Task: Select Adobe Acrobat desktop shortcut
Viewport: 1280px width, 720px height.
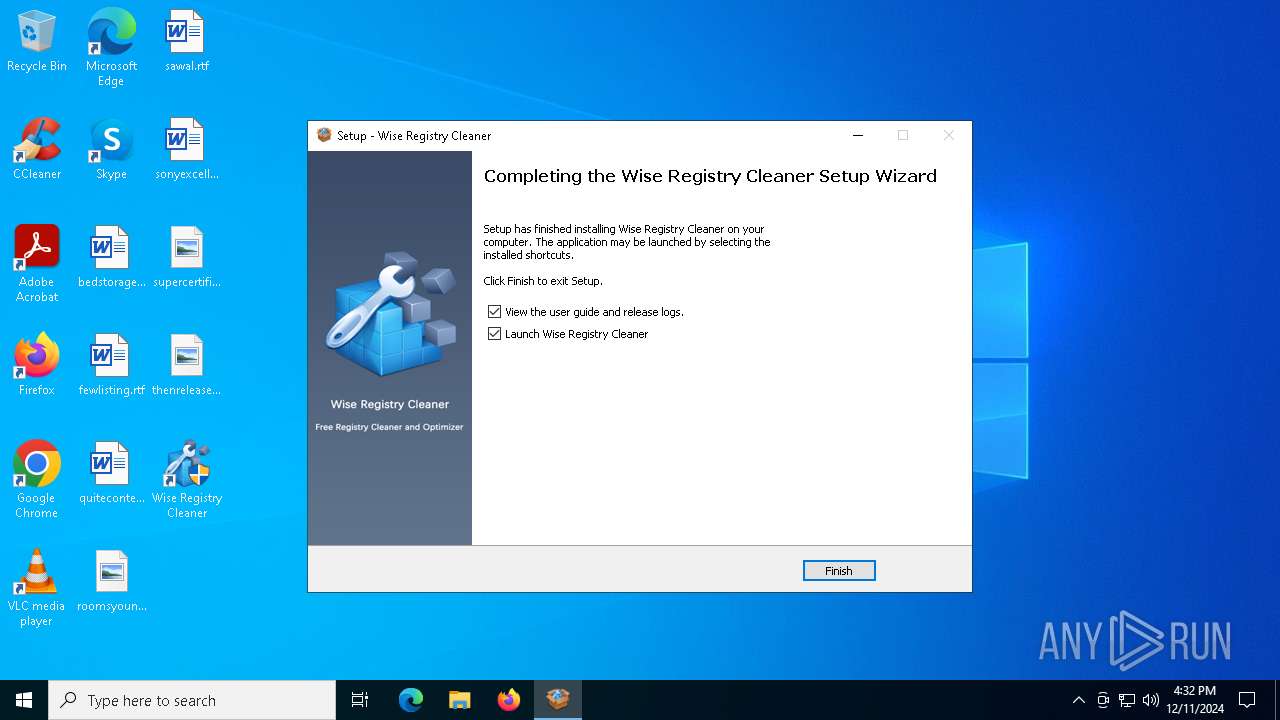Action: pyautogui.click(x=37, y=264)
